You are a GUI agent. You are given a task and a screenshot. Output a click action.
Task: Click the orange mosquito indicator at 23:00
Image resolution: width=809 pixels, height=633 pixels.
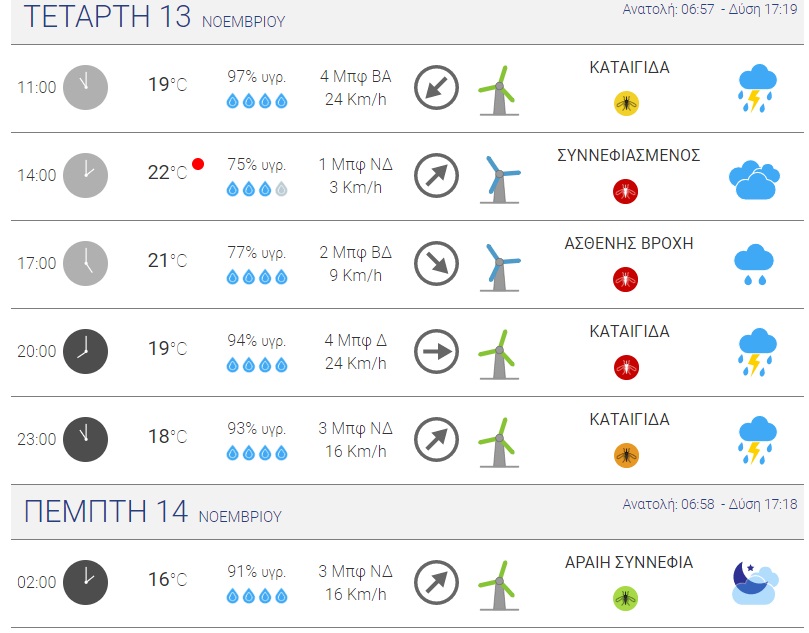pyautogui.click(x=626, y=455)
